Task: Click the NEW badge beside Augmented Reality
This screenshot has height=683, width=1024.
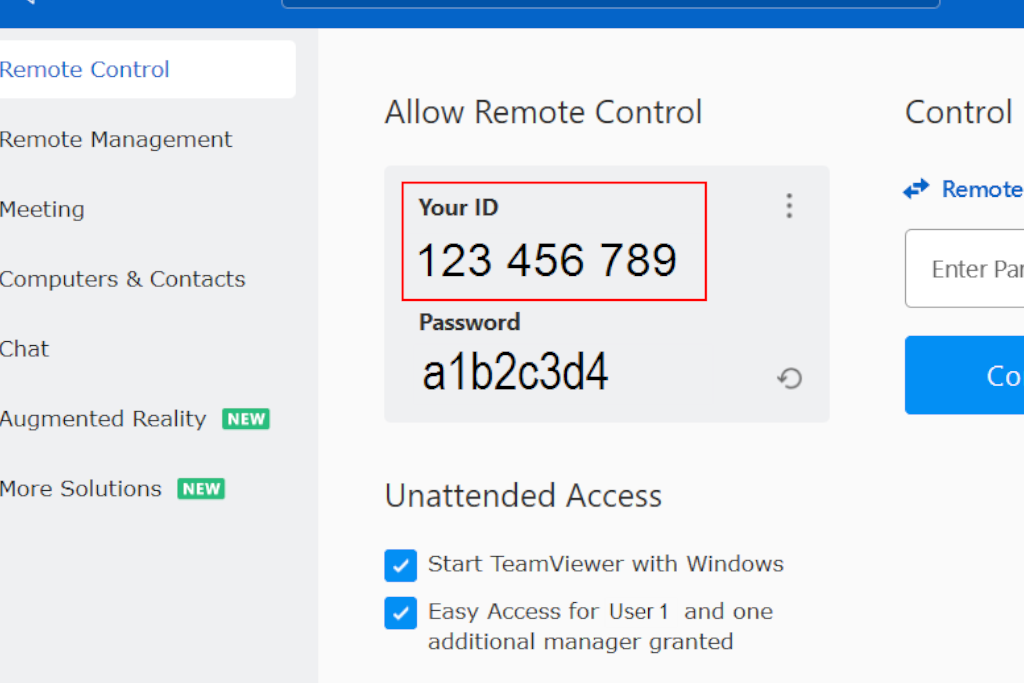Action: point(246,419)
